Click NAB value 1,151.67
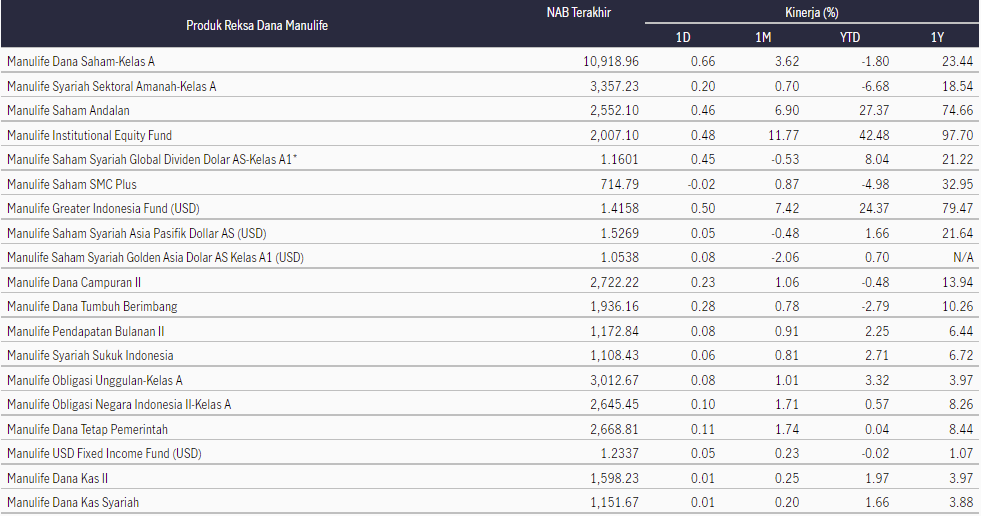The height and width of the screenshot is (516, 981). point(614,503)
